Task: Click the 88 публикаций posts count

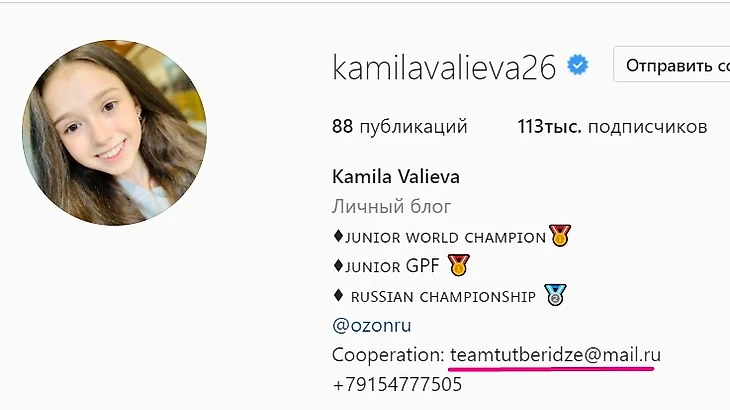Action: coord(399,126)
